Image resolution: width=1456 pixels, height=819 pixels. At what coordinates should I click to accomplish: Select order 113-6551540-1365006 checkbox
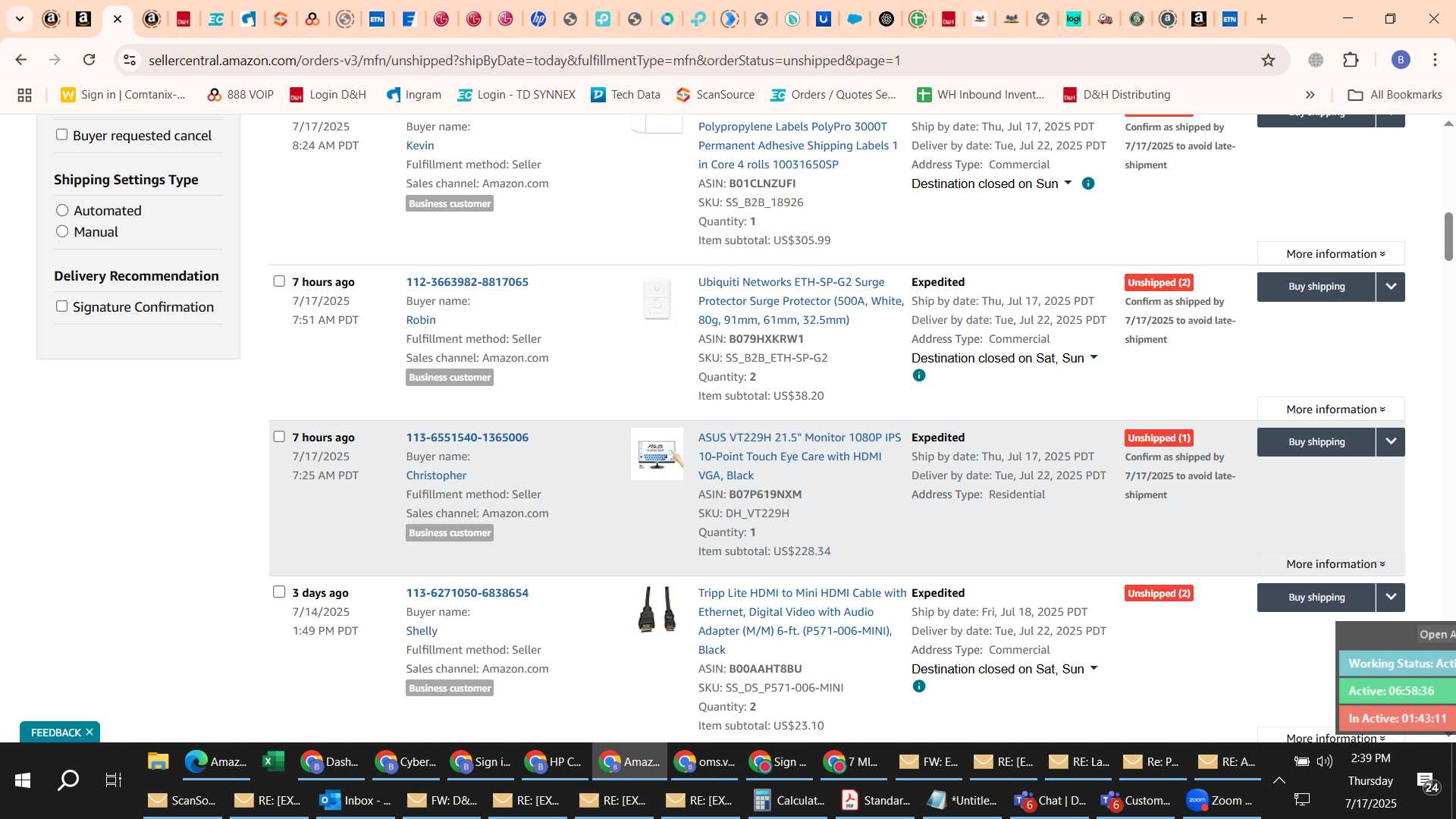(279, 437)
